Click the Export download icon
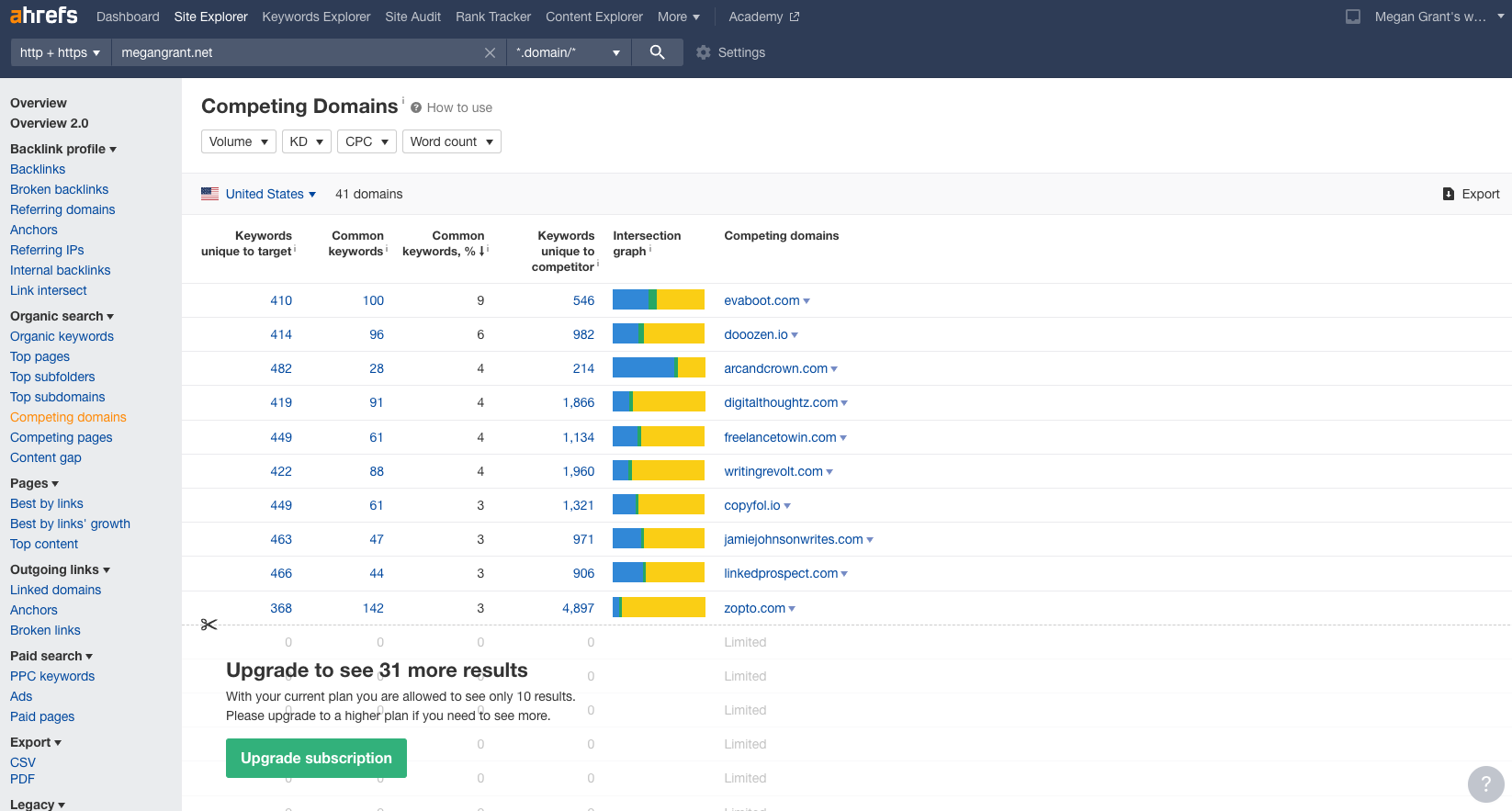The height and width of the screenshot is (811, 1512). 1448,194
